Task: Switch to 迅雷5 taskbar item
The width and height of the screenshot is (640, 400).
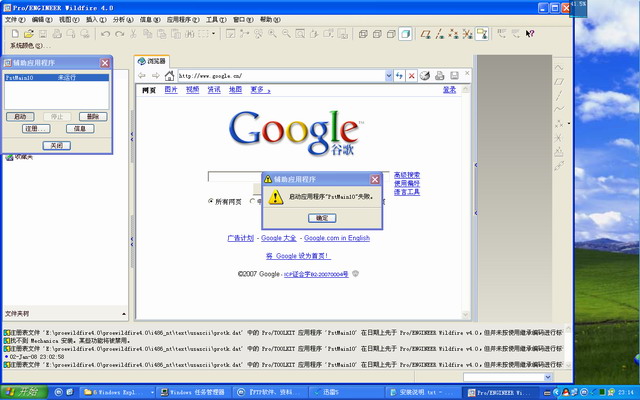Action: tap(345, 392)
